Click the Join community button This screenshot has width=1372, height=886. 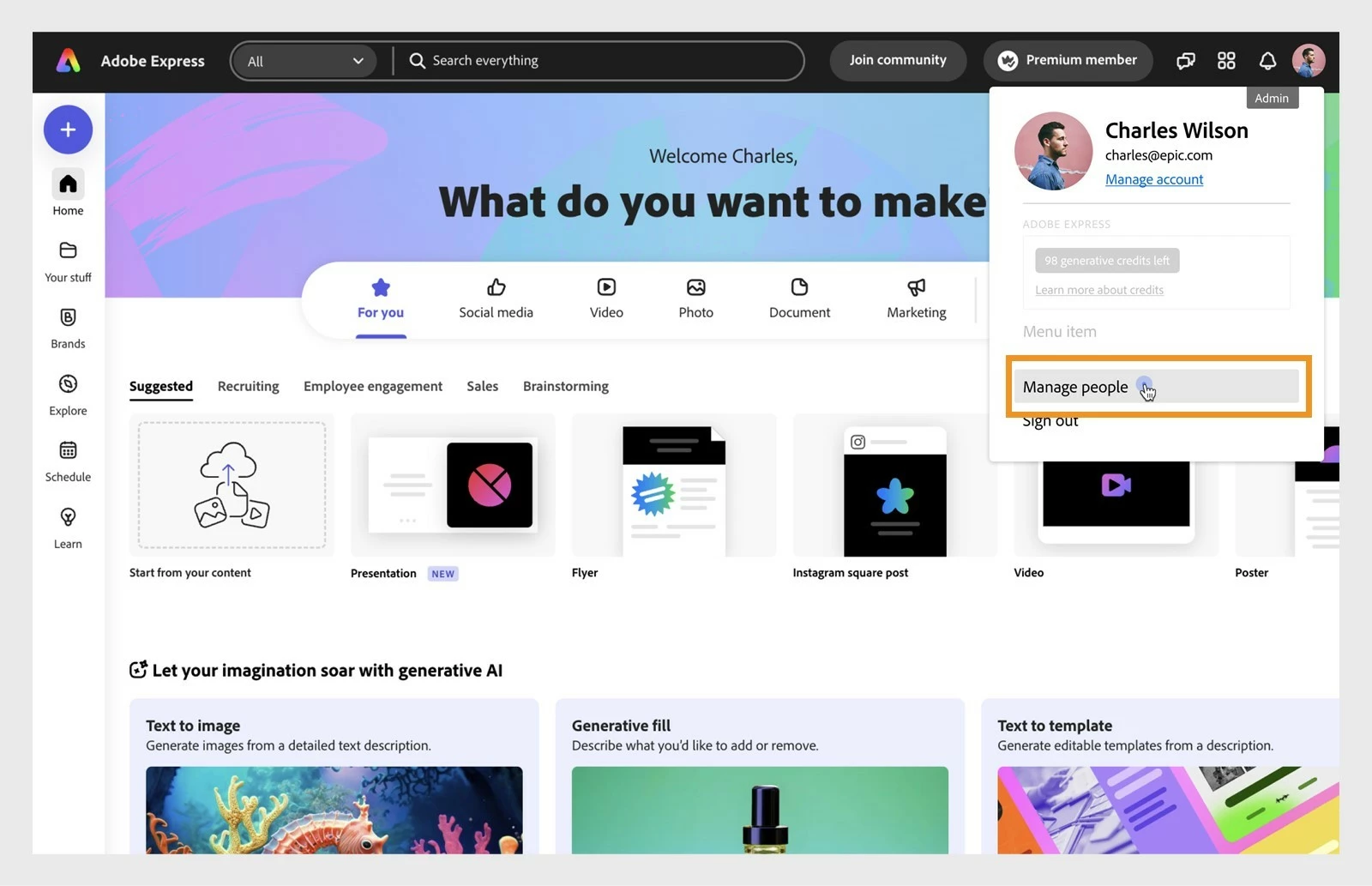point(898,60)
